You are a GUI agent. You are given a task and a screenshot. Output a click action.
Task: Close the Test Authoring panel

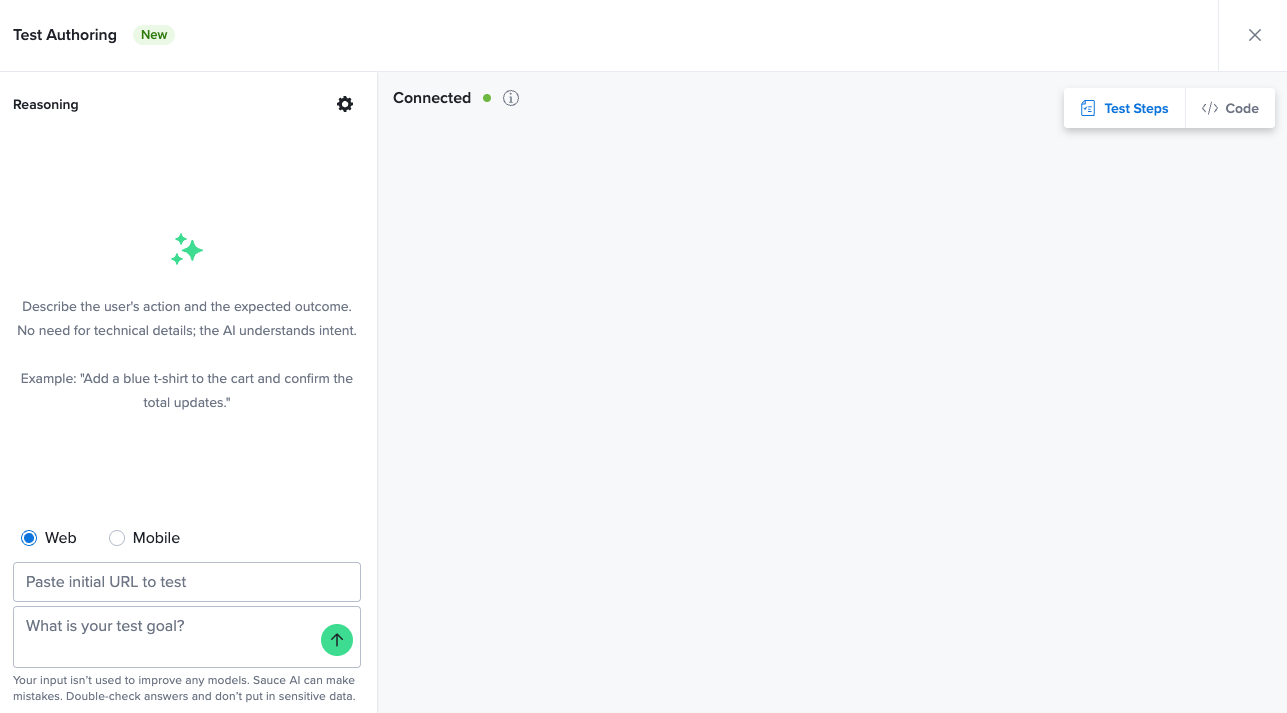[x=1255, y=35]
